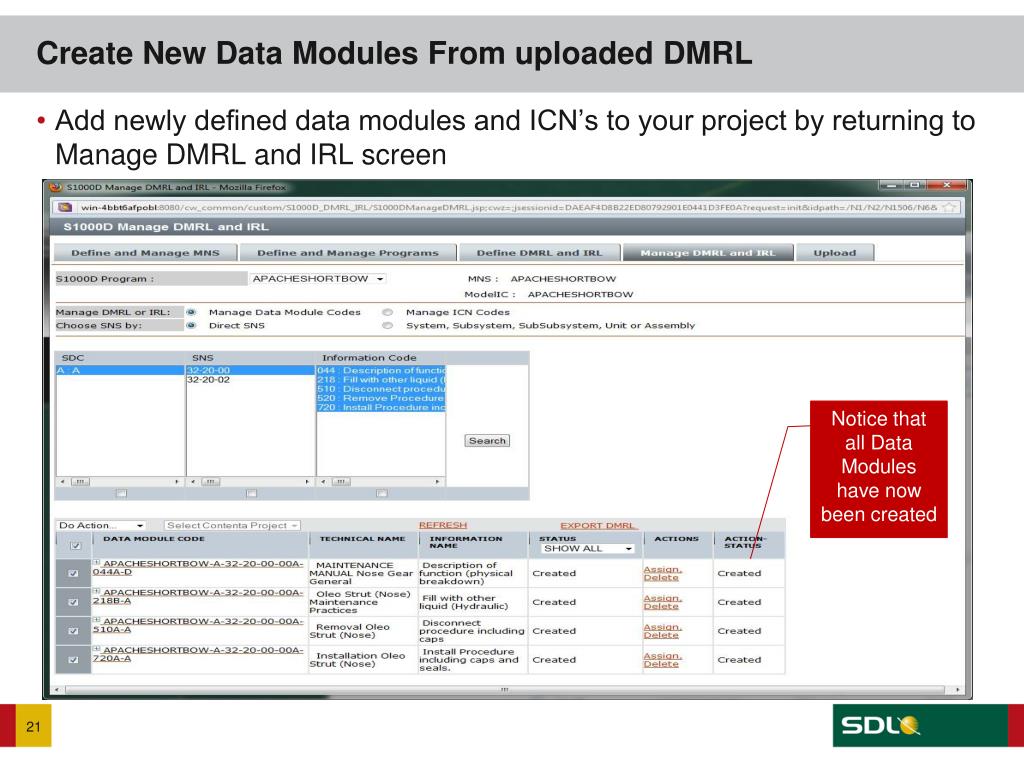Open data module link ending 044A-D

[x=198, y=568]
